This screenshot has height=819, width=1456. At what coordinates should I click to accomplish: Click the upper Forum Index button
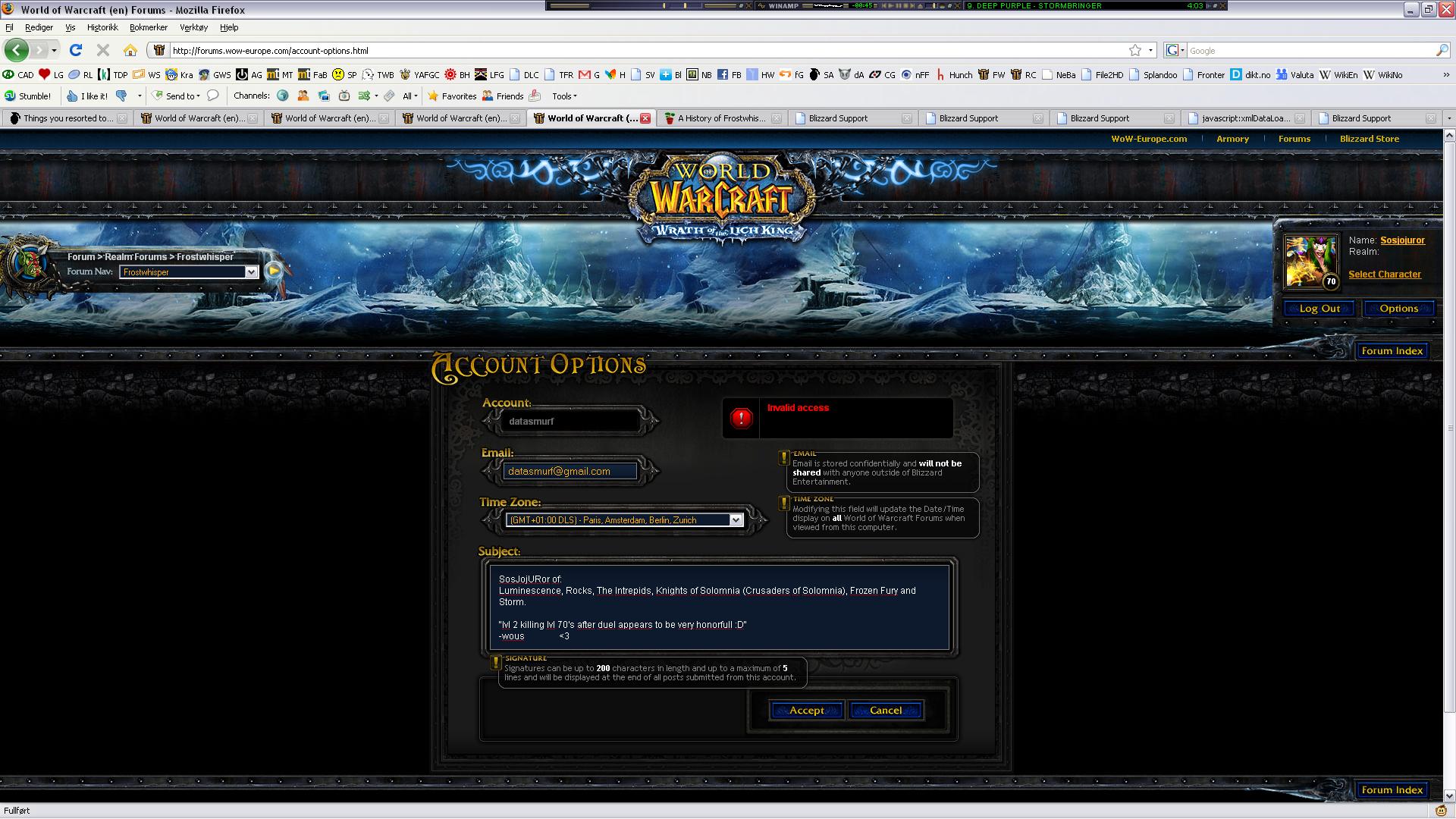(1392, 351)
